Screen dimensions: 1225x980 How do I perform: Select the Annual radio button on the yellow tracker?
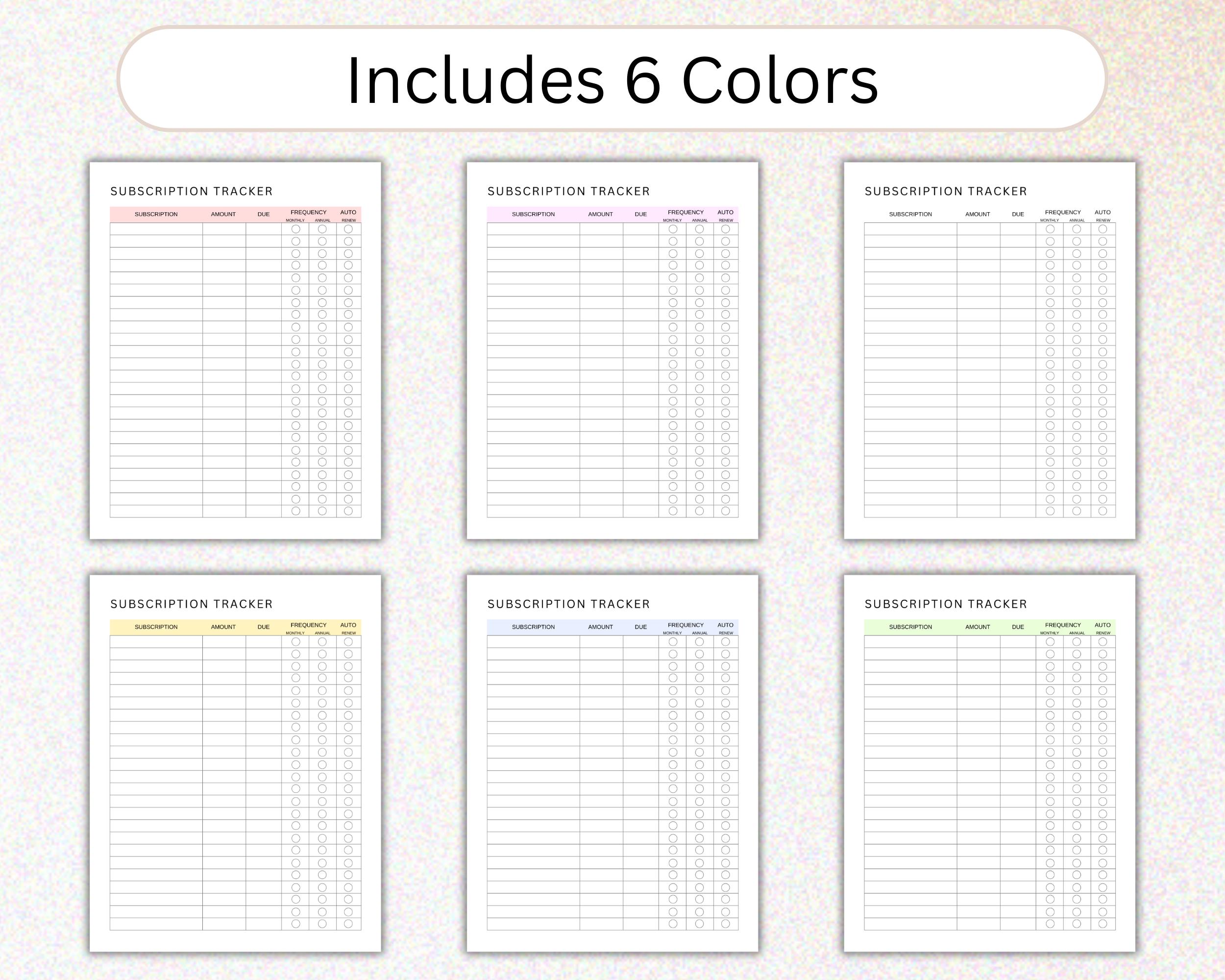click(321, 642)
